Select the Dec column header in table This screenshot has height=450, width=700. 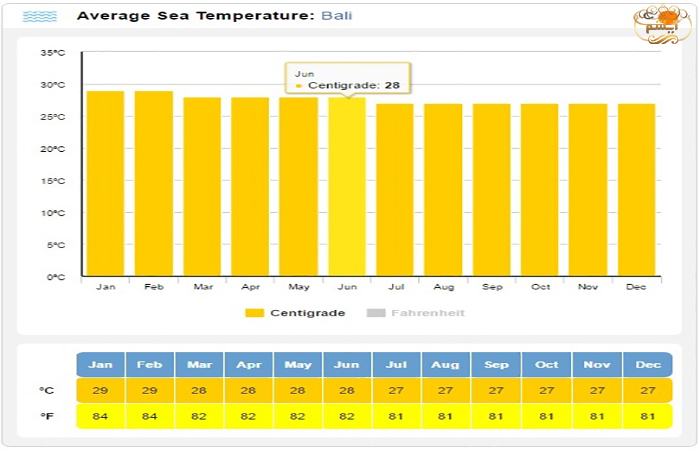click(648, 365)
